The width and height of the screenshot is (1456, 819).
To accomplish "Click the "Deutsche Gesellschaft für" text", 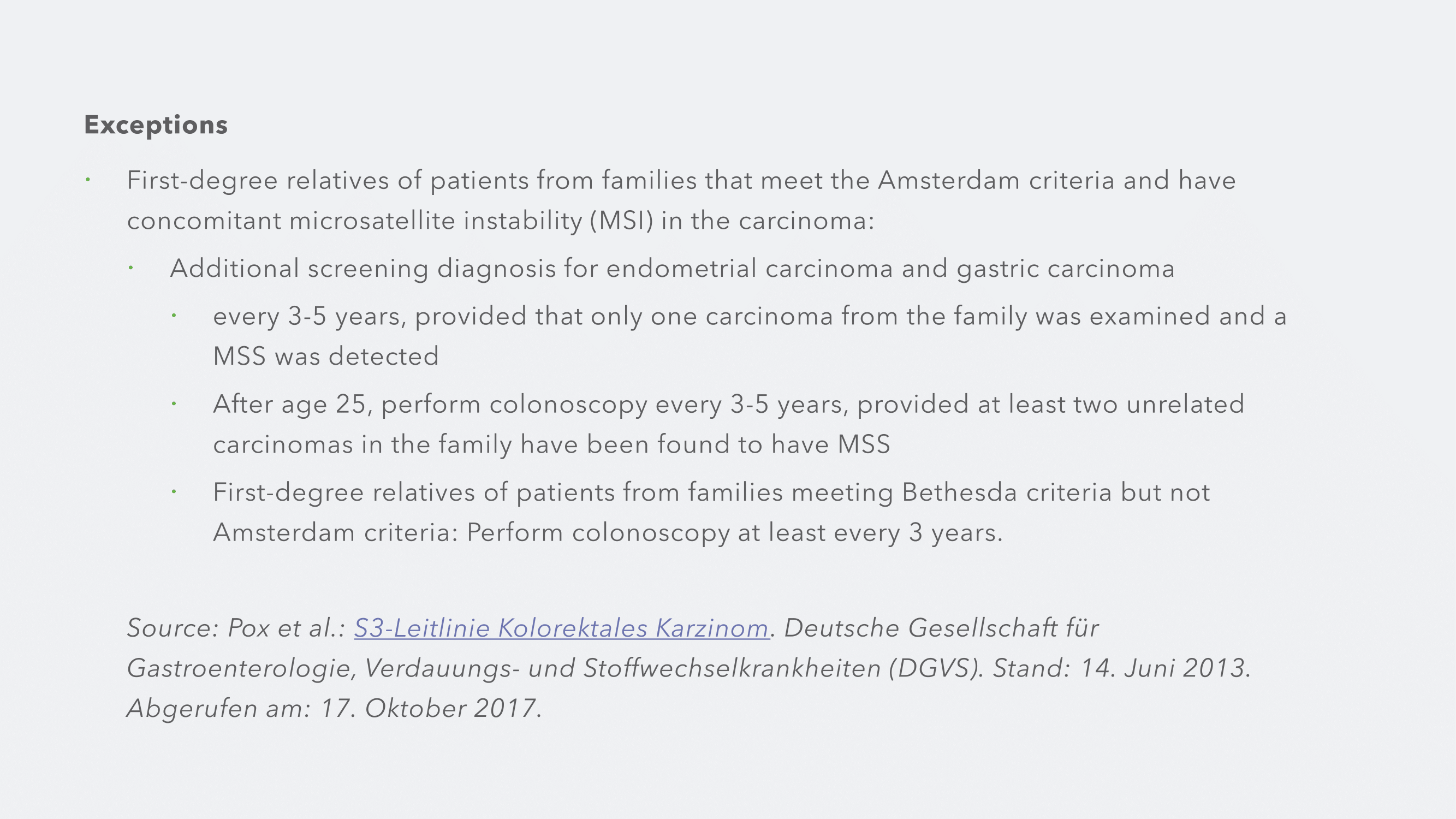I will [x=941, y=628].
